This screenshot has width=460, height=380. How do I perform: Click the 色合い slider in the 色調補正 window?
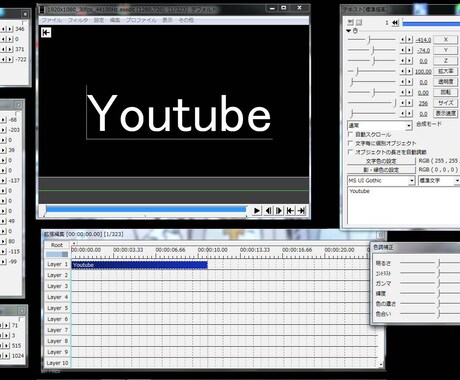[x=430, y=314]
